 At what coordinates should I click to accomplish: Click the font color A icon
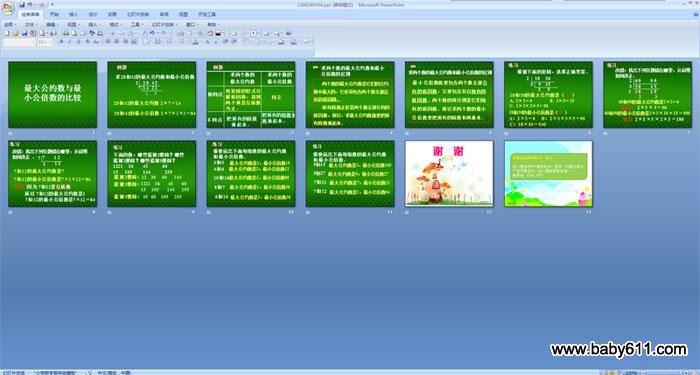click(196, 42)
